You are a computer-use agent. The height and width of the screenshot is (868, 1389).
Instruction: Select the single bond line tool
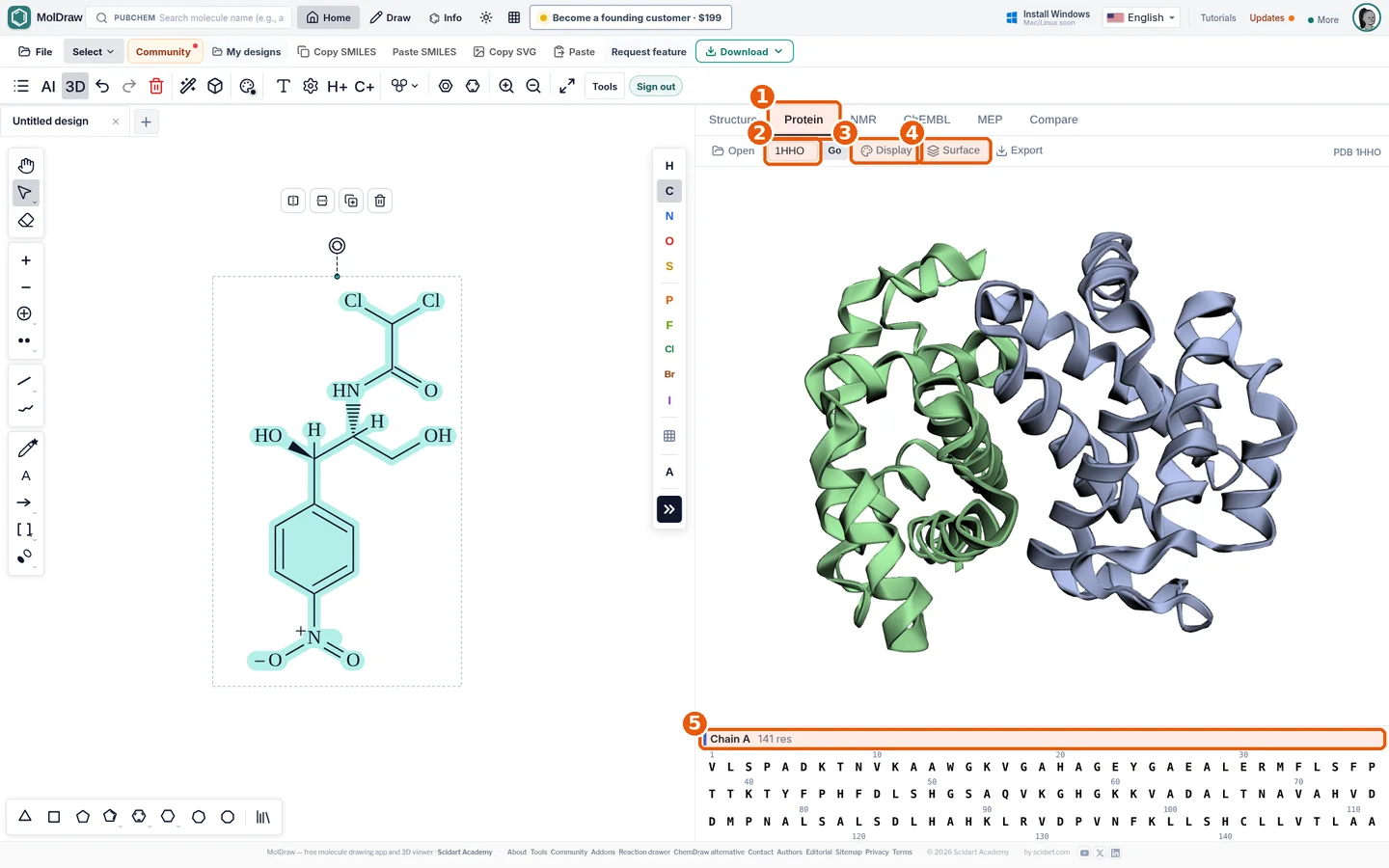25,381
